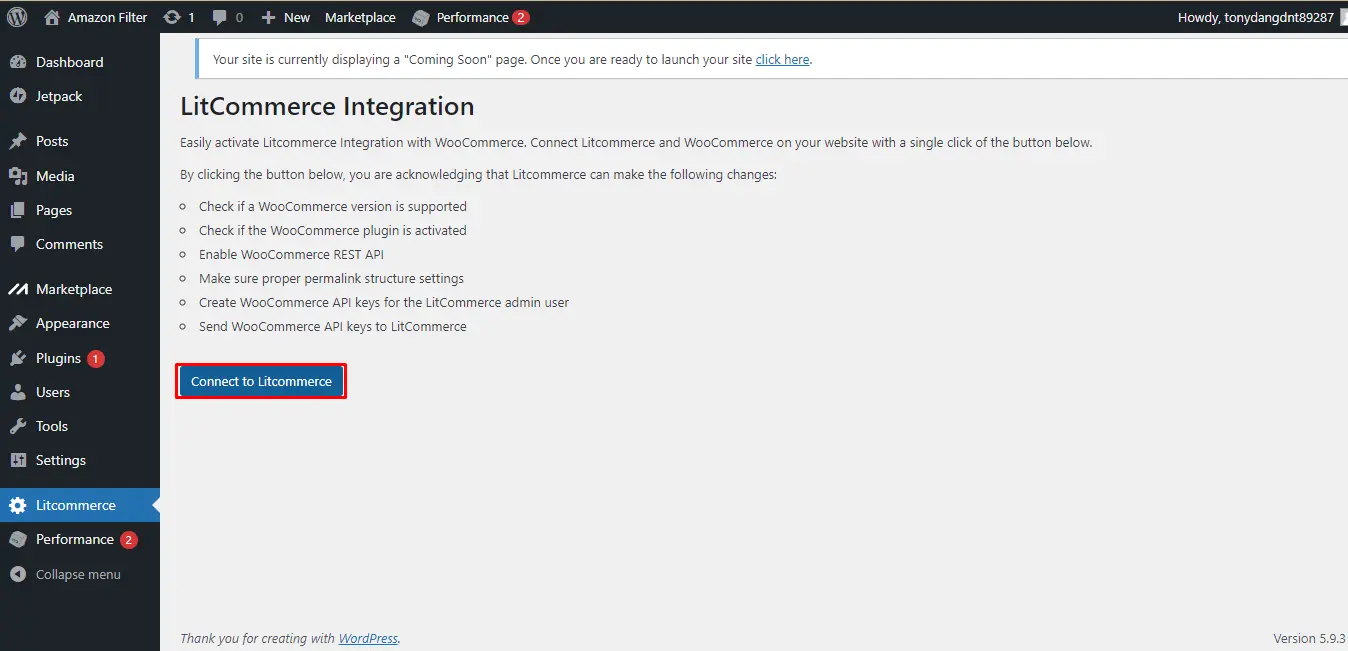Click the Posts pushpin icon
The height and width of the screenshot is (651, 1348).
coord(18,141)
